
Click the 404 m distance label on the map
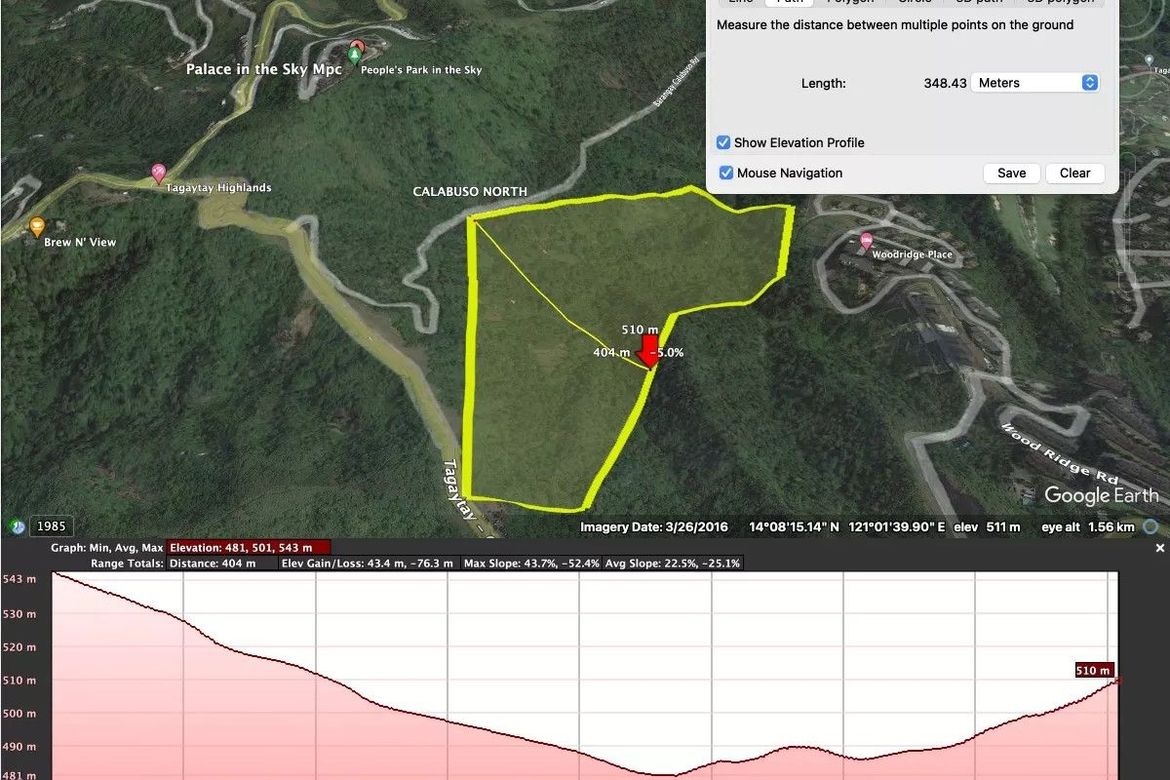[611, 352]
